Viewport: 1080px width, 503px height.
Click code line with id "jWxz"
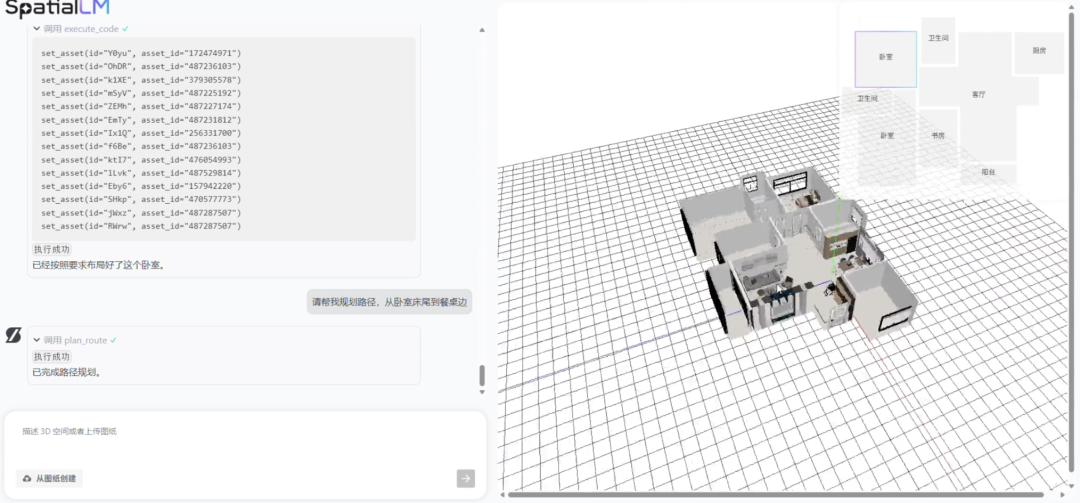point(141,213)
